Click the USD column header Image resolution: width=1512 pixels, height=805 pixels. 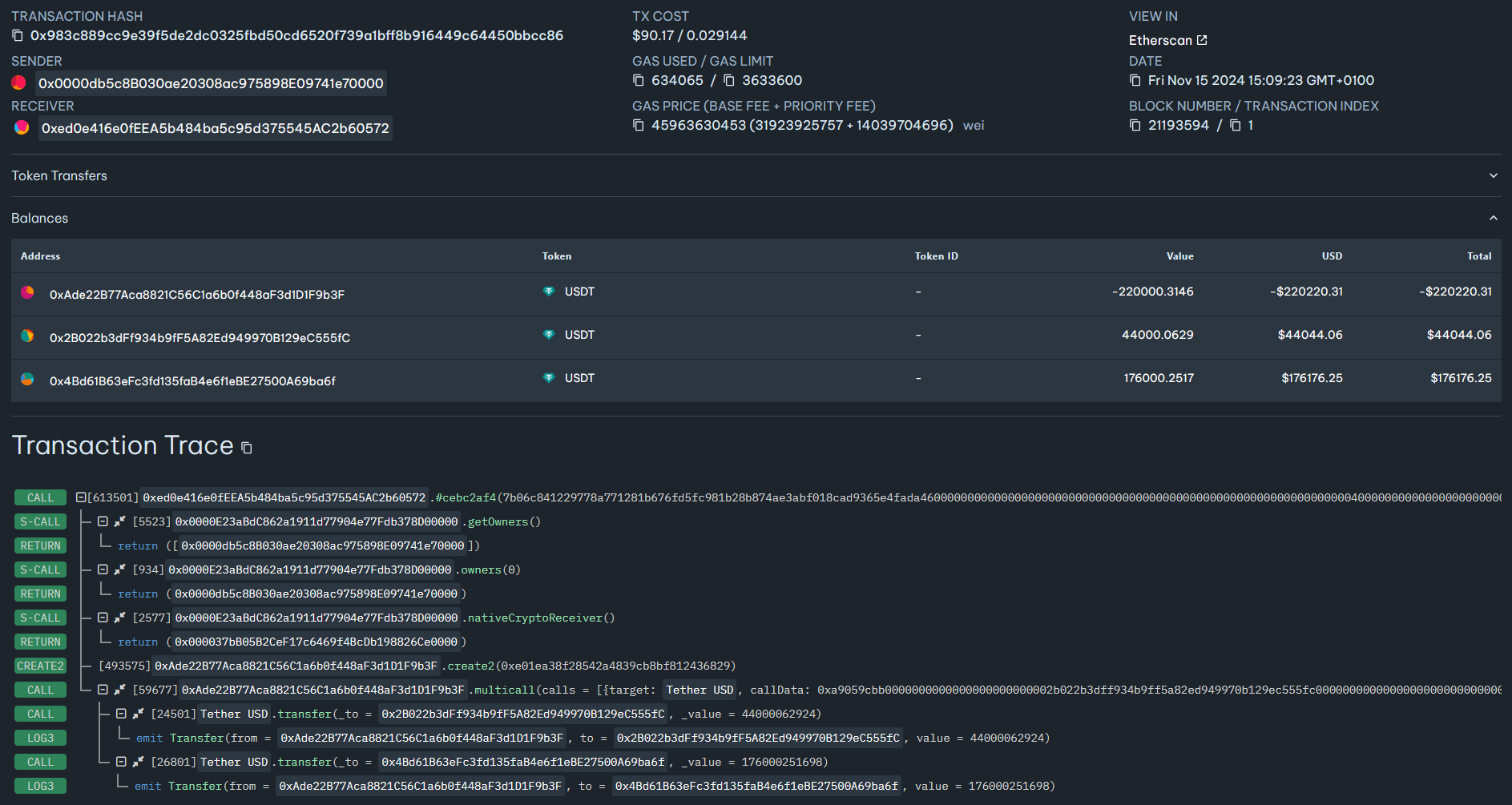pyautogui.click(x=1332, y=256)
